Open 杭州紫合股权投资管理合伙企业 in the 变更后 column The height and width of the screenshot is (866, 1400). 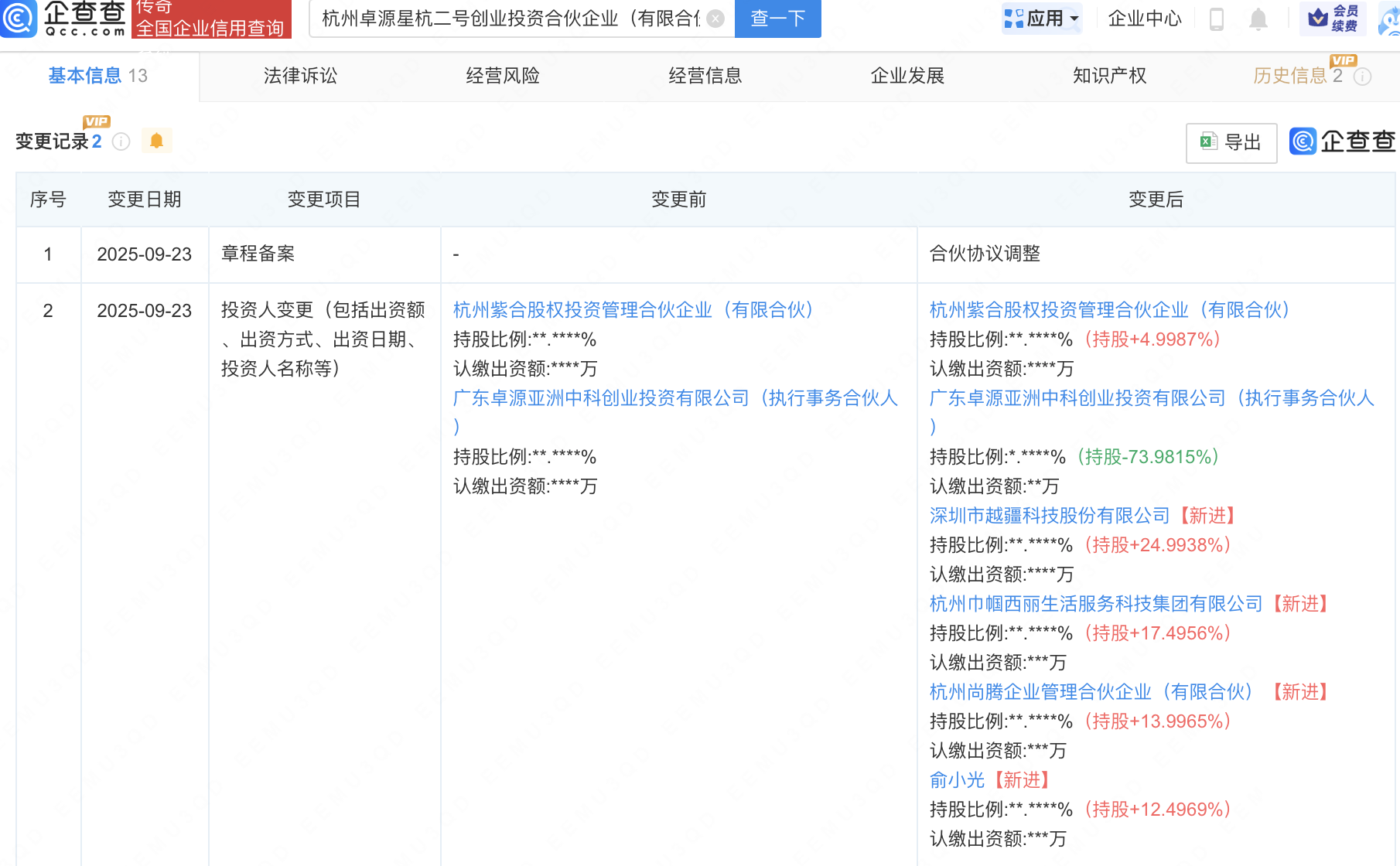pyautogui.click(x=1110, y=310)
